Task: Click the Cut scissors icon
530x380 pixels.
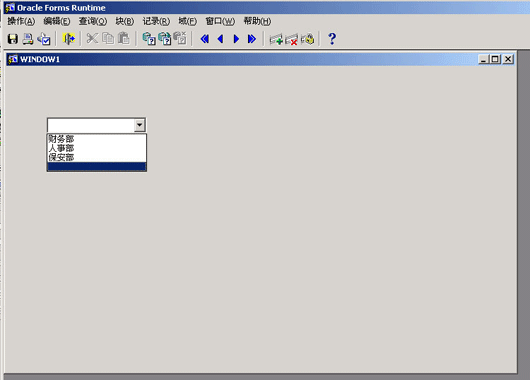Action: click(x=92, y=39)
